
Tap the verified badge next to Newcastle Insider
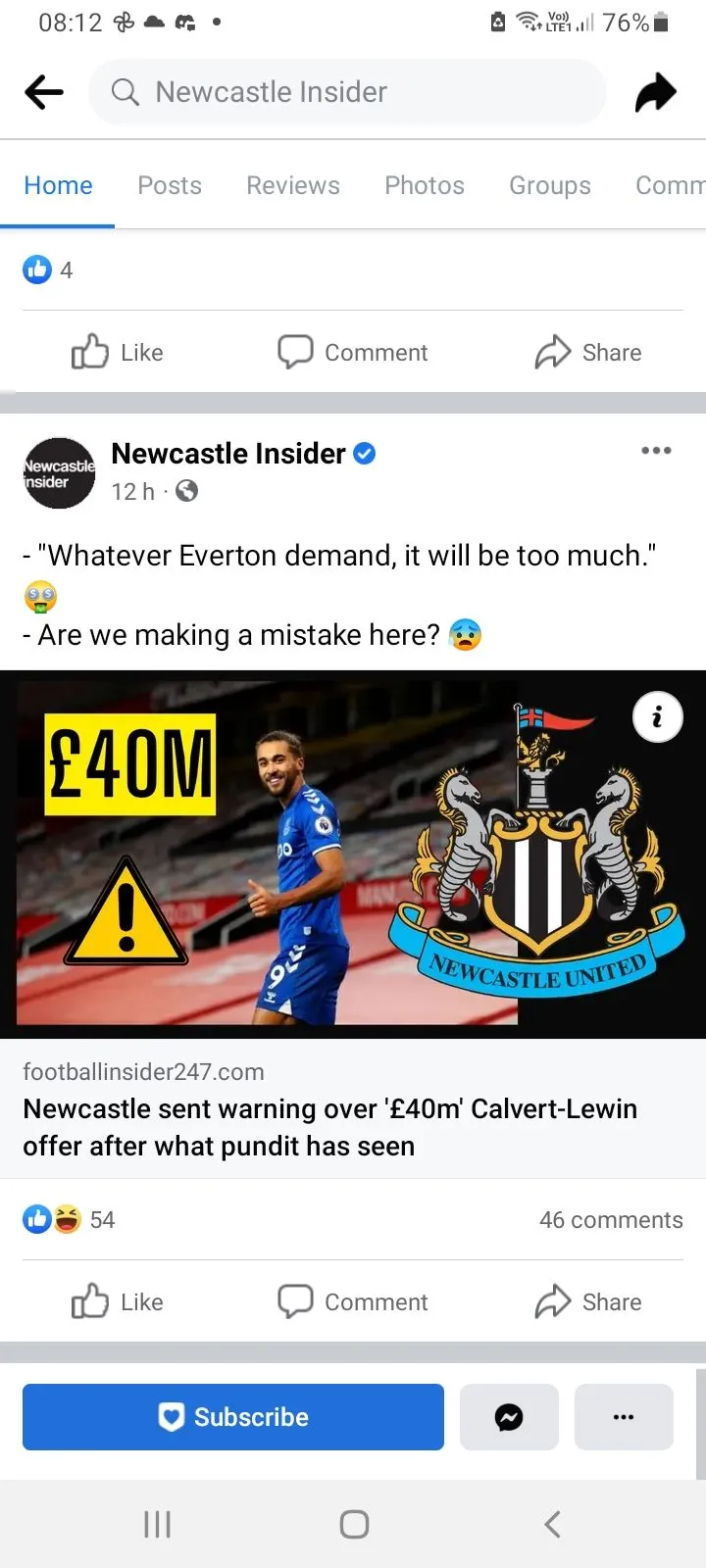[x=365, y=454]
